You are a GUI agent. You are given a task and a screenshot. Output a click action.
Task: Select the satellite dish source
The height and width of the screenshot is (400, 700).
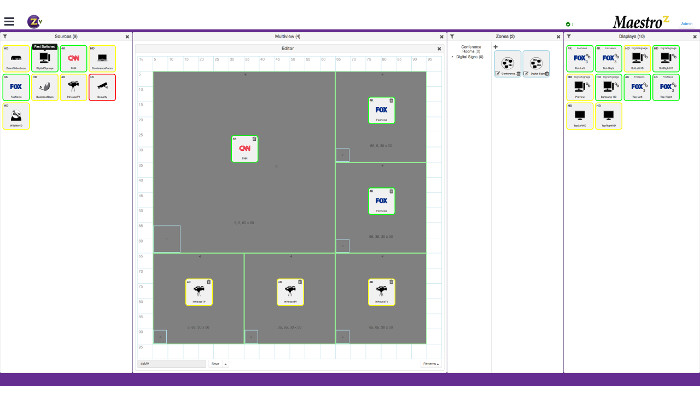[x=45, y=87]
